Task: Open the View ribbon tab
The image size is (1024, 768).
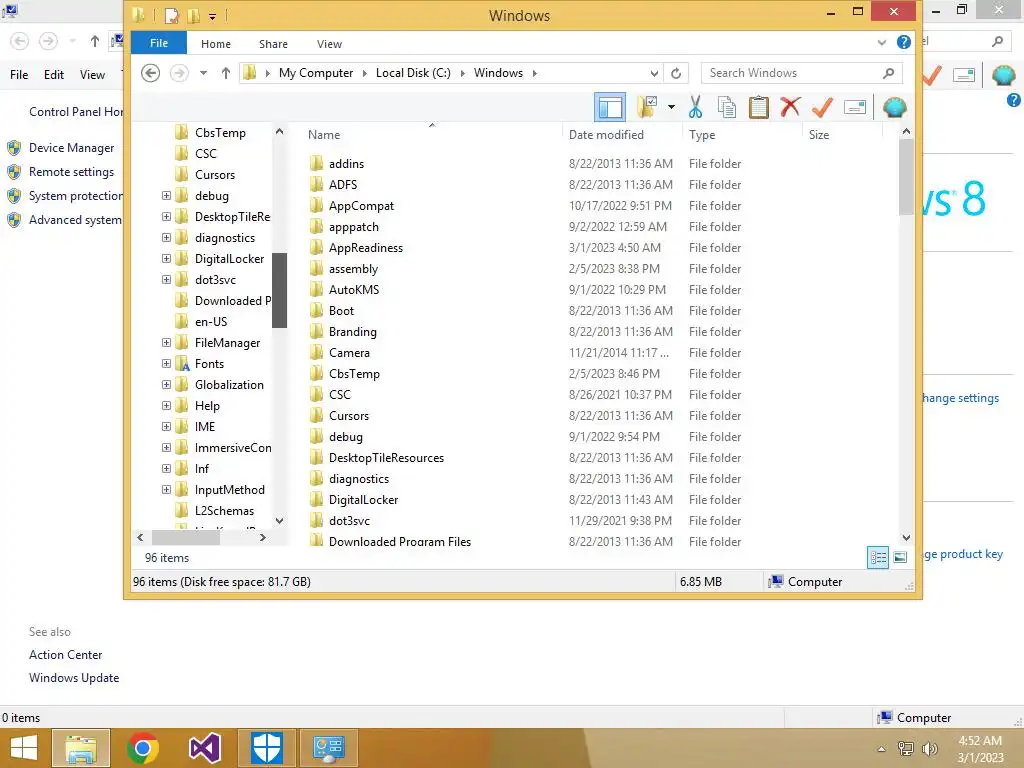Action: tap(329, 44)
